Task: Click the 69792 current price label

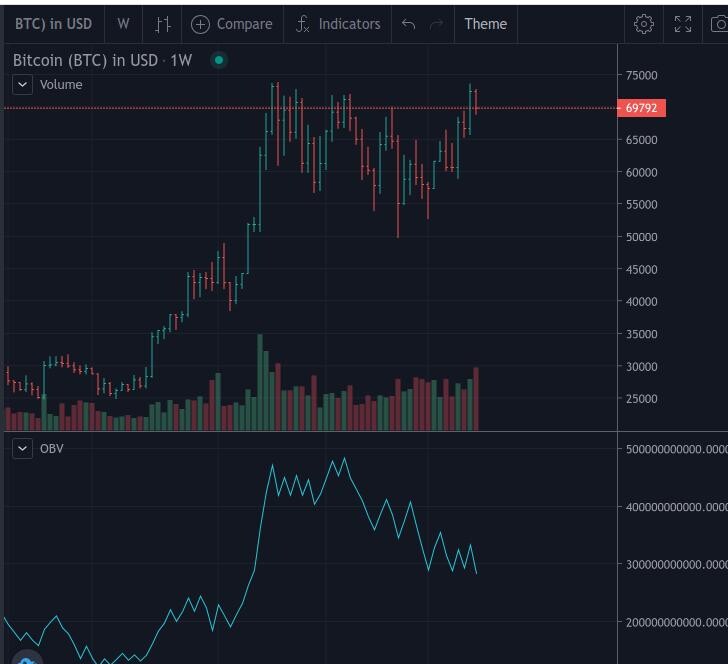Action: pos(641,108)
